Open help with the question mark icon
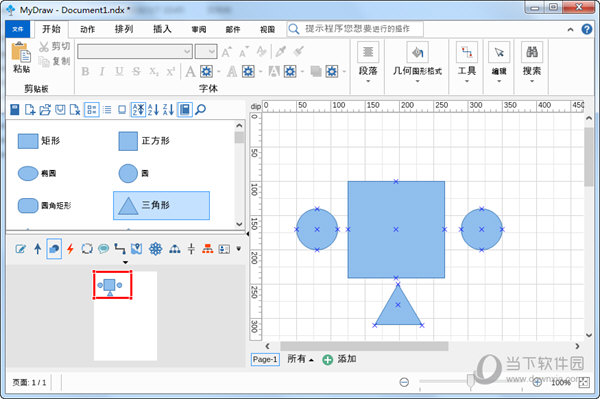The image size is (600, 399). (587, 29)
